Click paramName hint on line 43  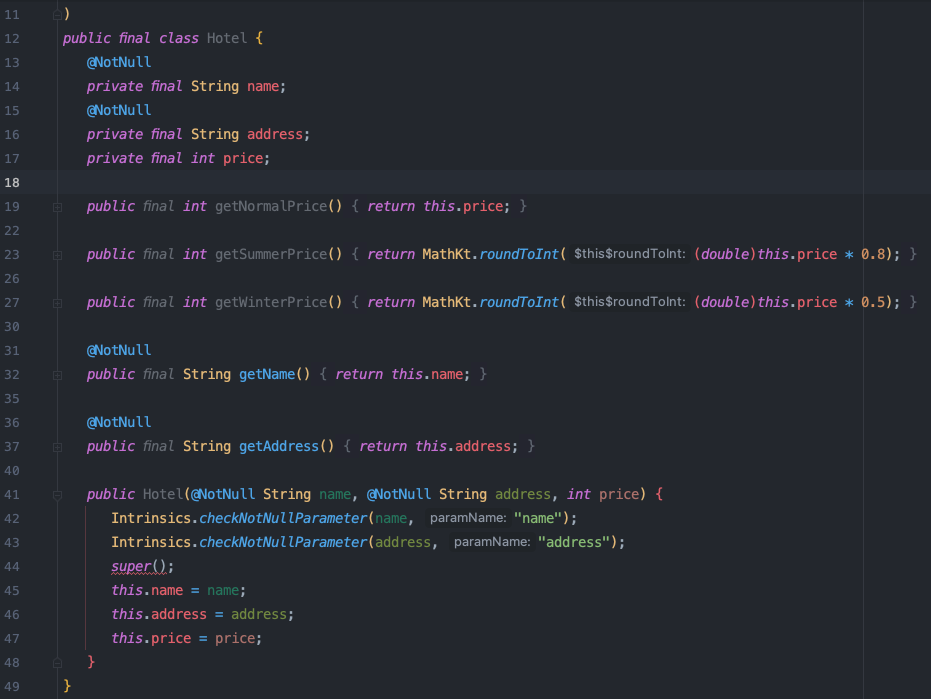[492, 542]
